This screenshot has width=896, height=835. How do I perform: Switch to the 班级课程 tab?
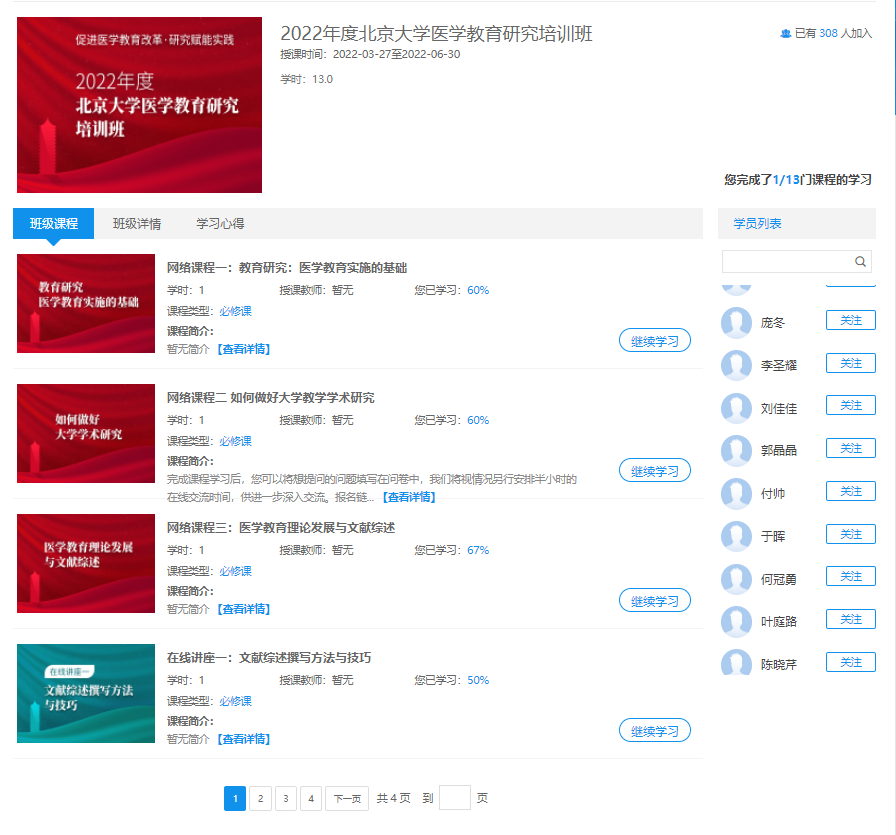[54, 223]
